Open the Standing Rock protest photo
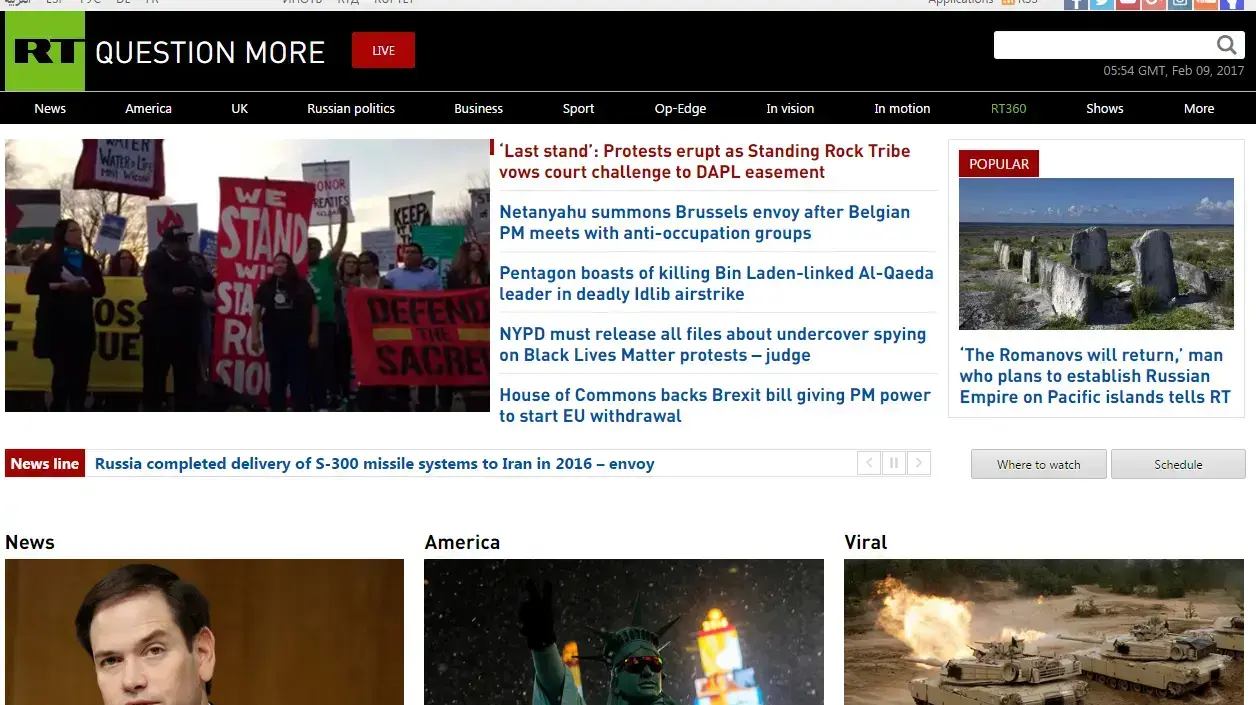 (247, 275)
